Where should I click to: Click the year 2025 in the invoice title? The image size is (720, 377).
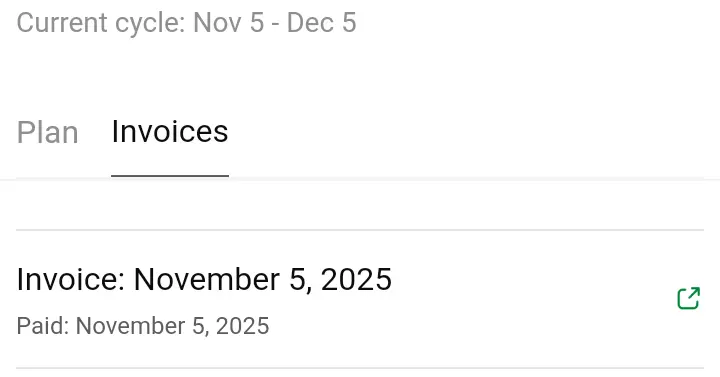[356, 279]
